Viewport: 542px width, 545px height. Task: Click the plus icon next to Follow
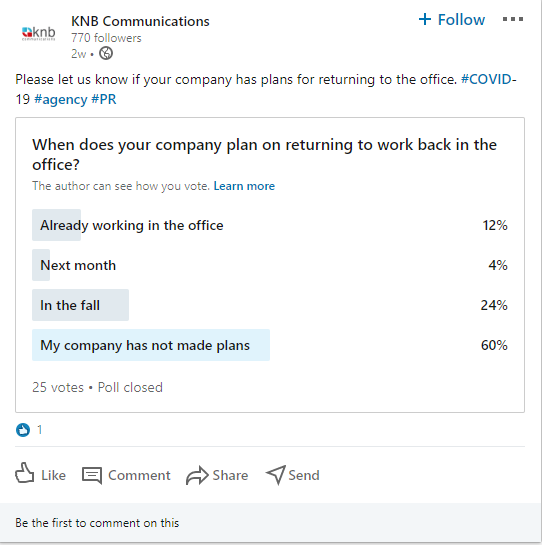(x=425, y=19)
